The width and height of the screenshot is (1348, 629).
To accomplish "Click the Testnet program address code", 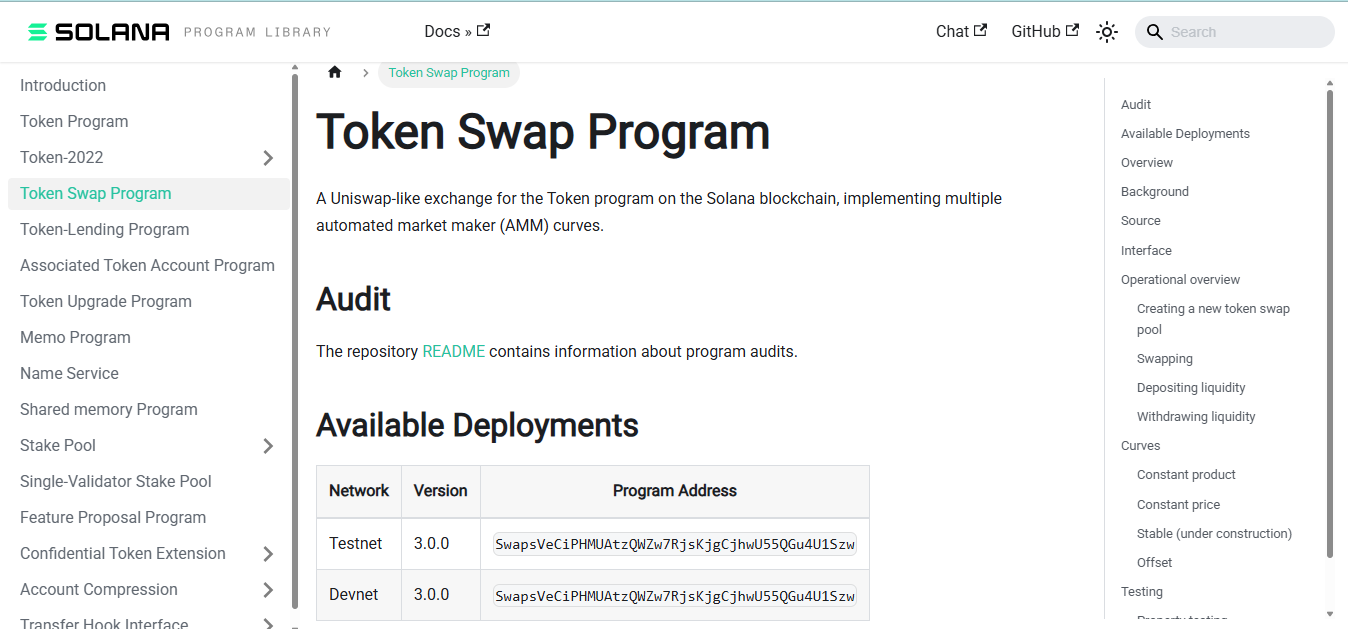I will point(675,544).
